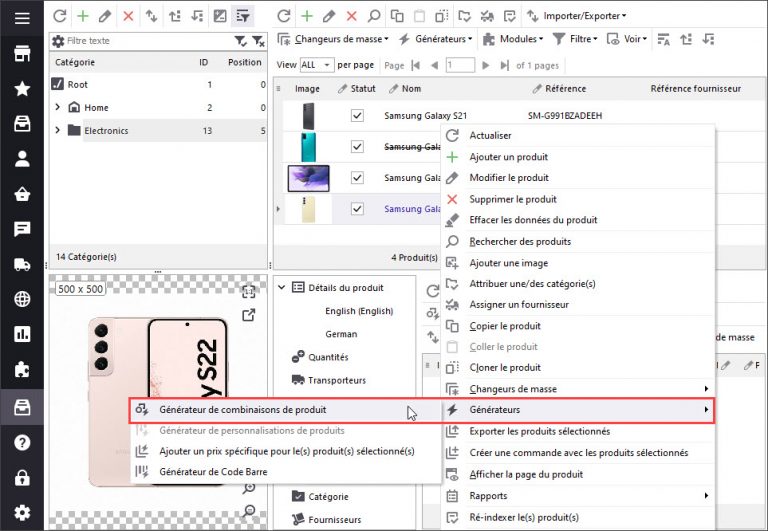Open customers person icon in sidebar
The height and width of the screenshot is (531, 768).
(x=22, y=159)
